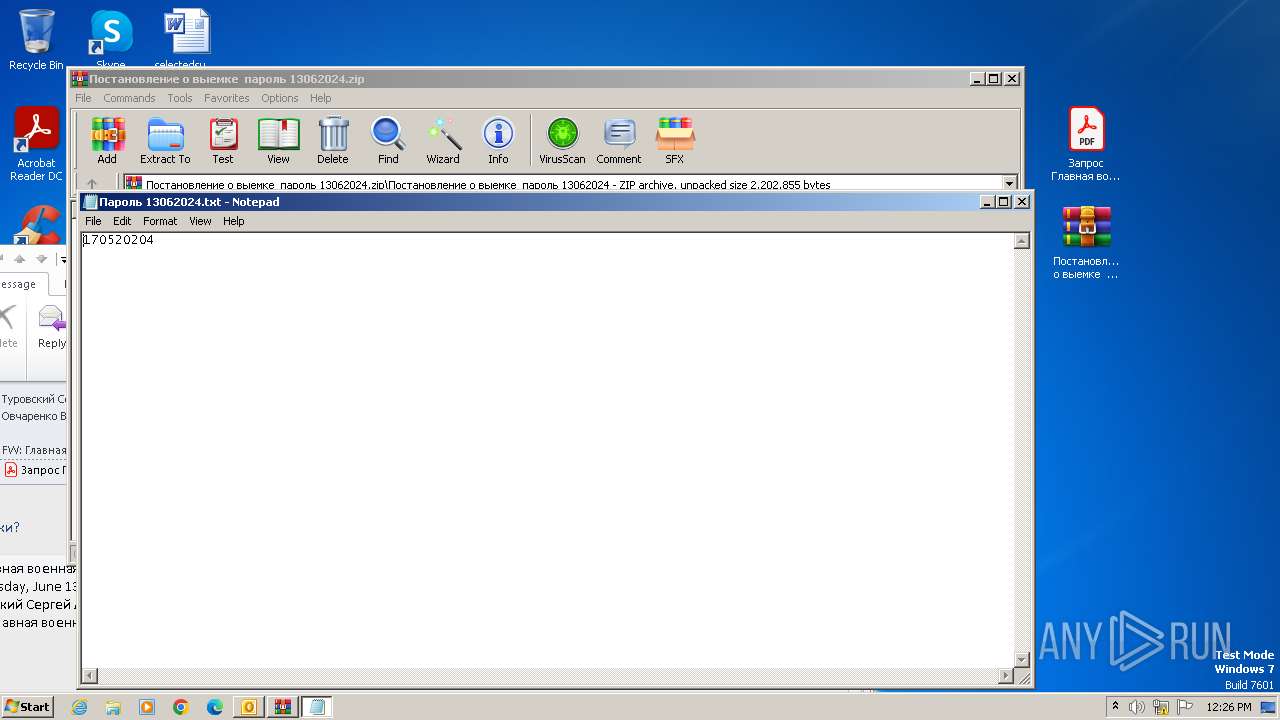Switch to Outlook in taskbar

[249, 707]
